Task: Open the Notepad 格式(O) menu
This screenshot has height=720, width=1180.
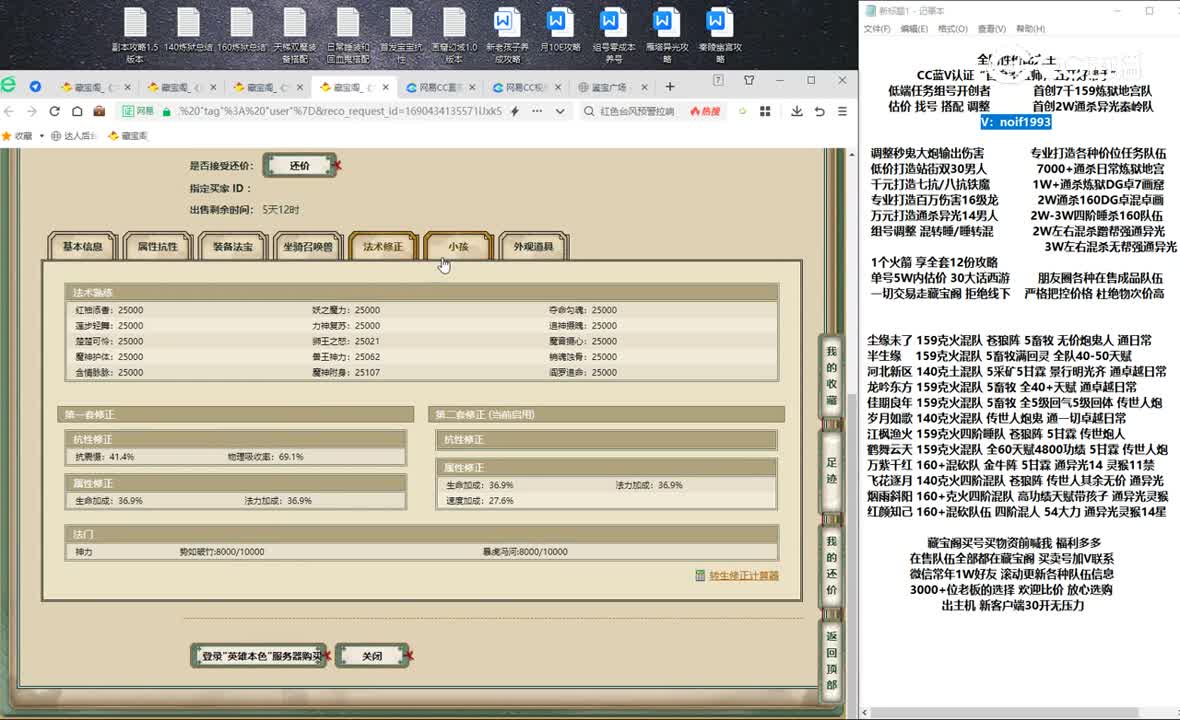Action: coord(952,29)
